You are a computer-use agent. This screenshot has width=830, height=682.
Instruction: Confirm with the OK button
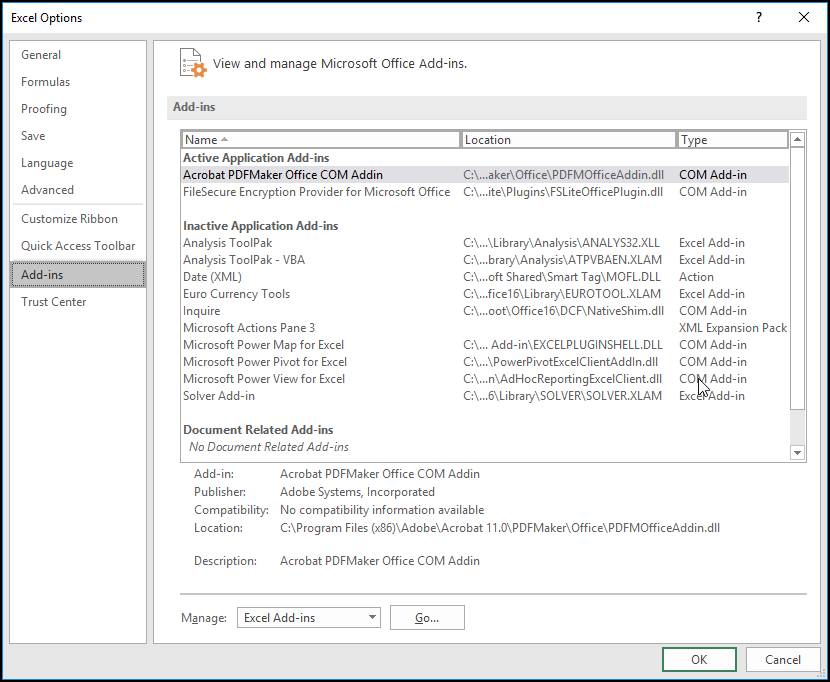pos(699,660)
